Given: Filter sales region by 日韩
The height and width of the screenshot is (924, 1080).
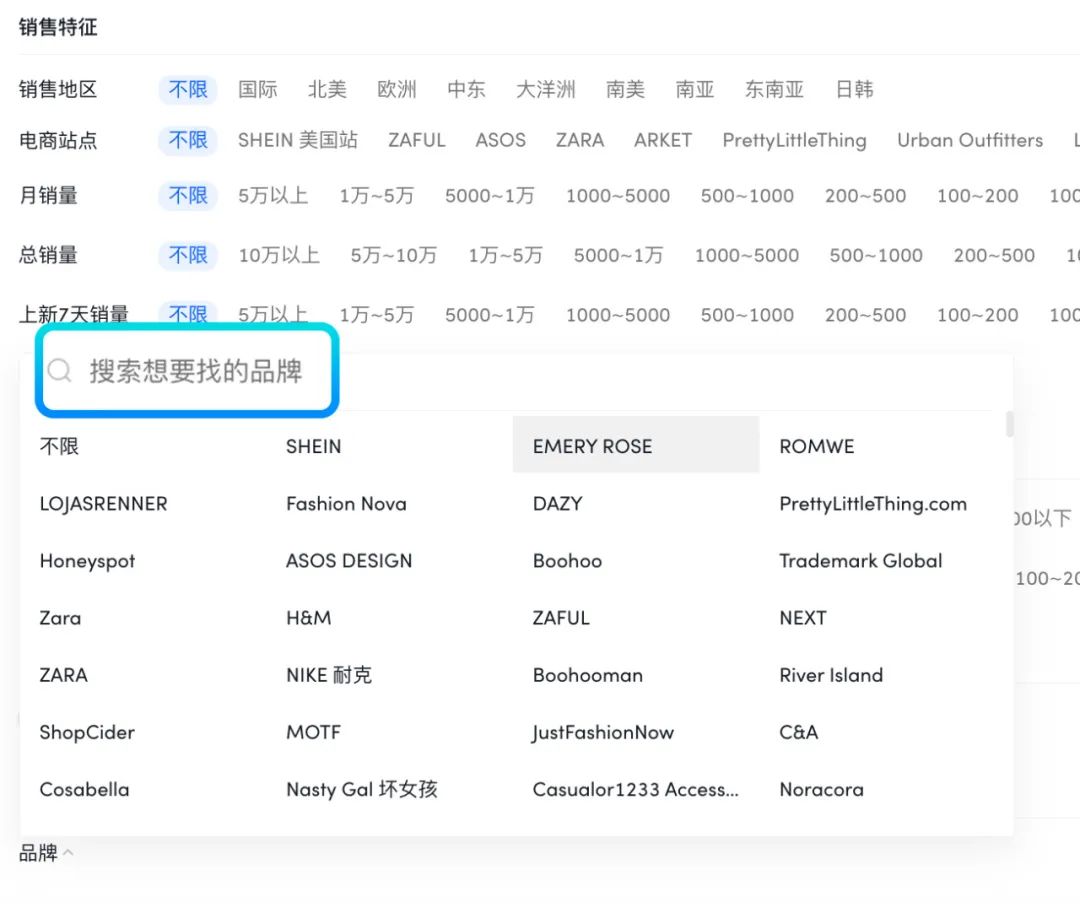Looking at the screenshot, I should 854,90.
